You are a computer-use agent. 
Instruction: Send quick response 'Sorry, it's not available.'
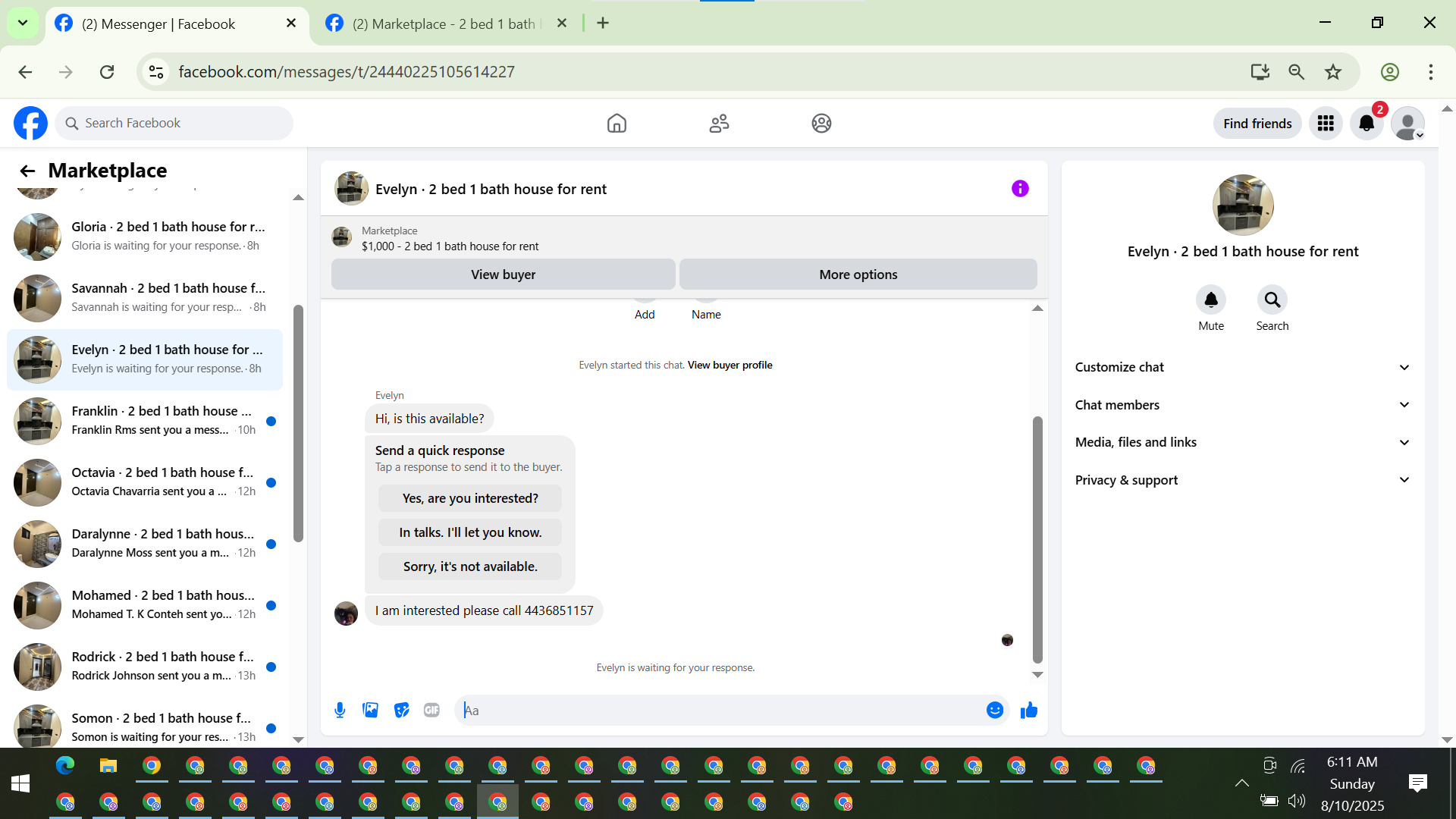[470, 566]
